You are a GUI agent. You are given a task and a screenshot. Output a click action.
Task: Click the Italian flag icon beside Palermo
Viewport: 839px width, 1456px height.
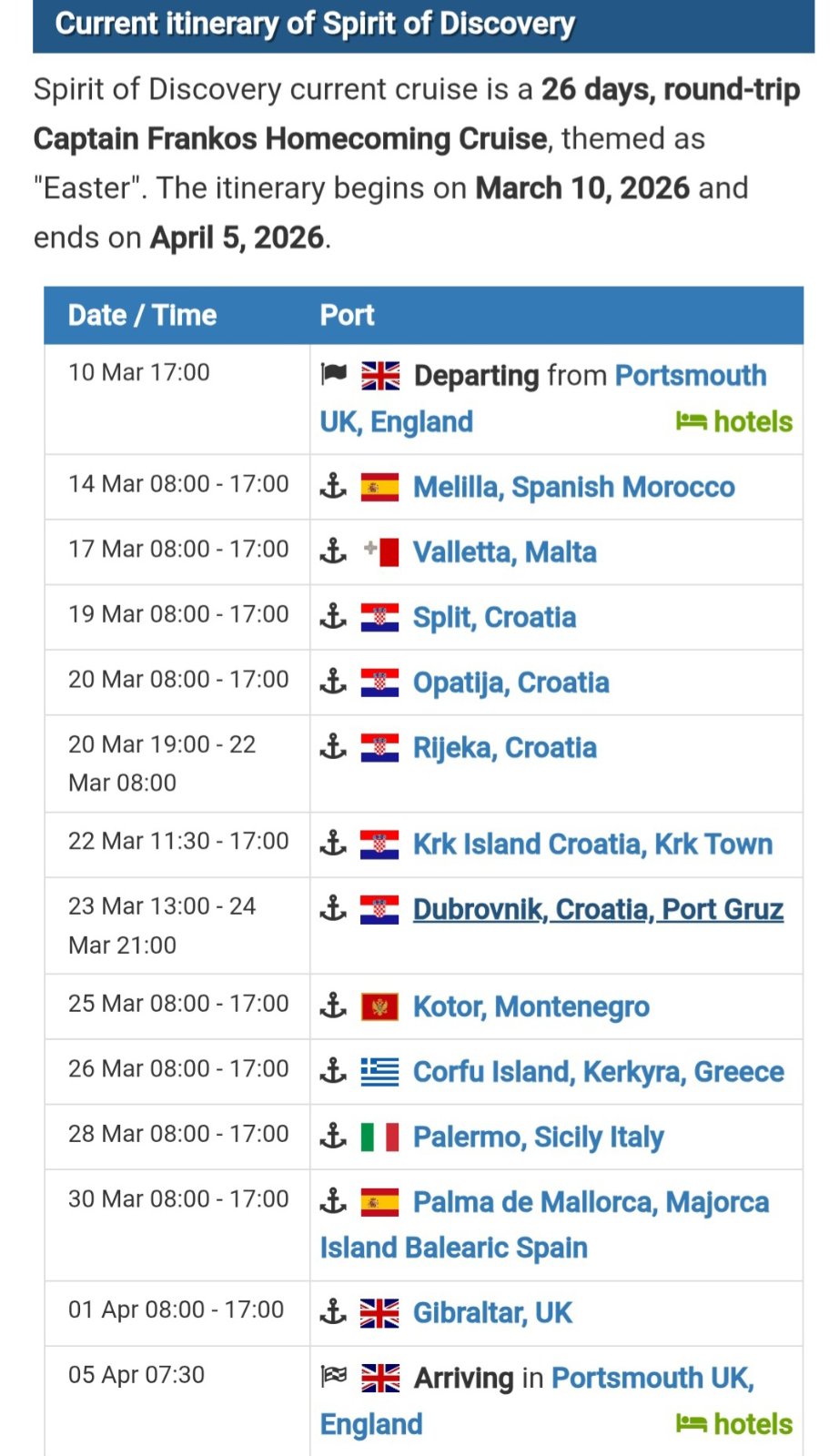[x=379, y=1137]
